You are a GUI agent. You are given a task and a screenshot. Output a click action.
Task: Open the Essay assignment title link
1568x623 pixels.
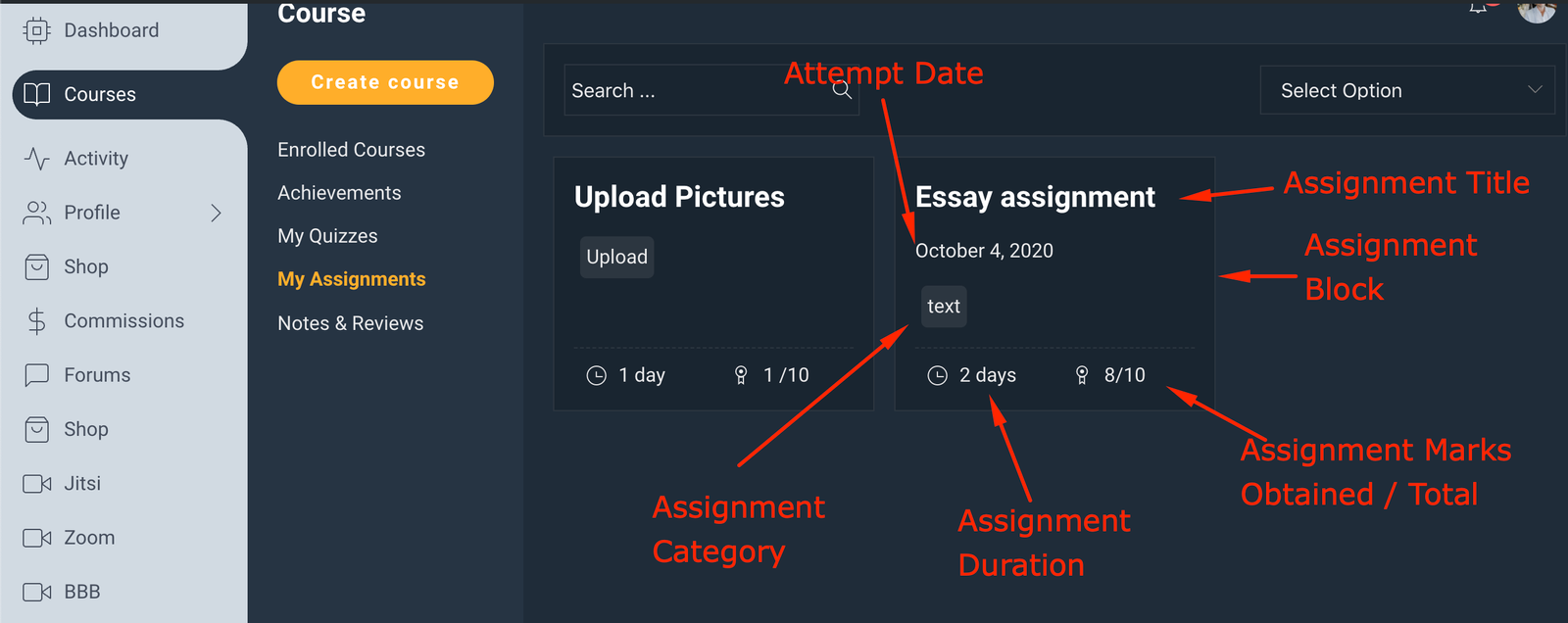click(1035, 197)
